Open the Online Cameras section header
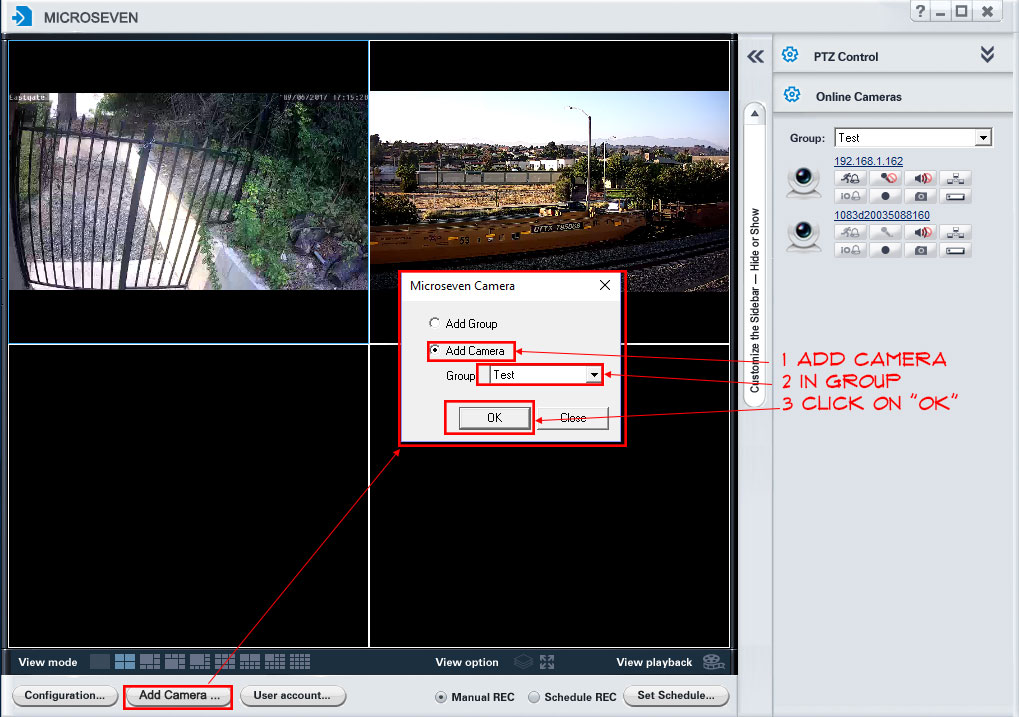The width and height of the screenshot is (1019, 717). [x=893, y=96]
